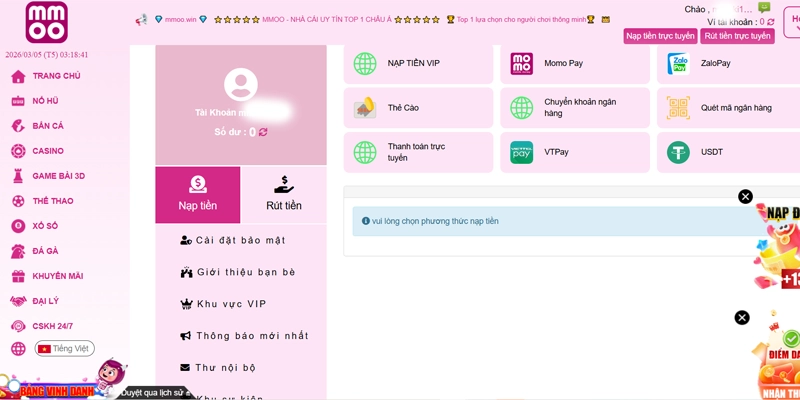
Task: Click the MMOO logo
Action: click(48, 23)
